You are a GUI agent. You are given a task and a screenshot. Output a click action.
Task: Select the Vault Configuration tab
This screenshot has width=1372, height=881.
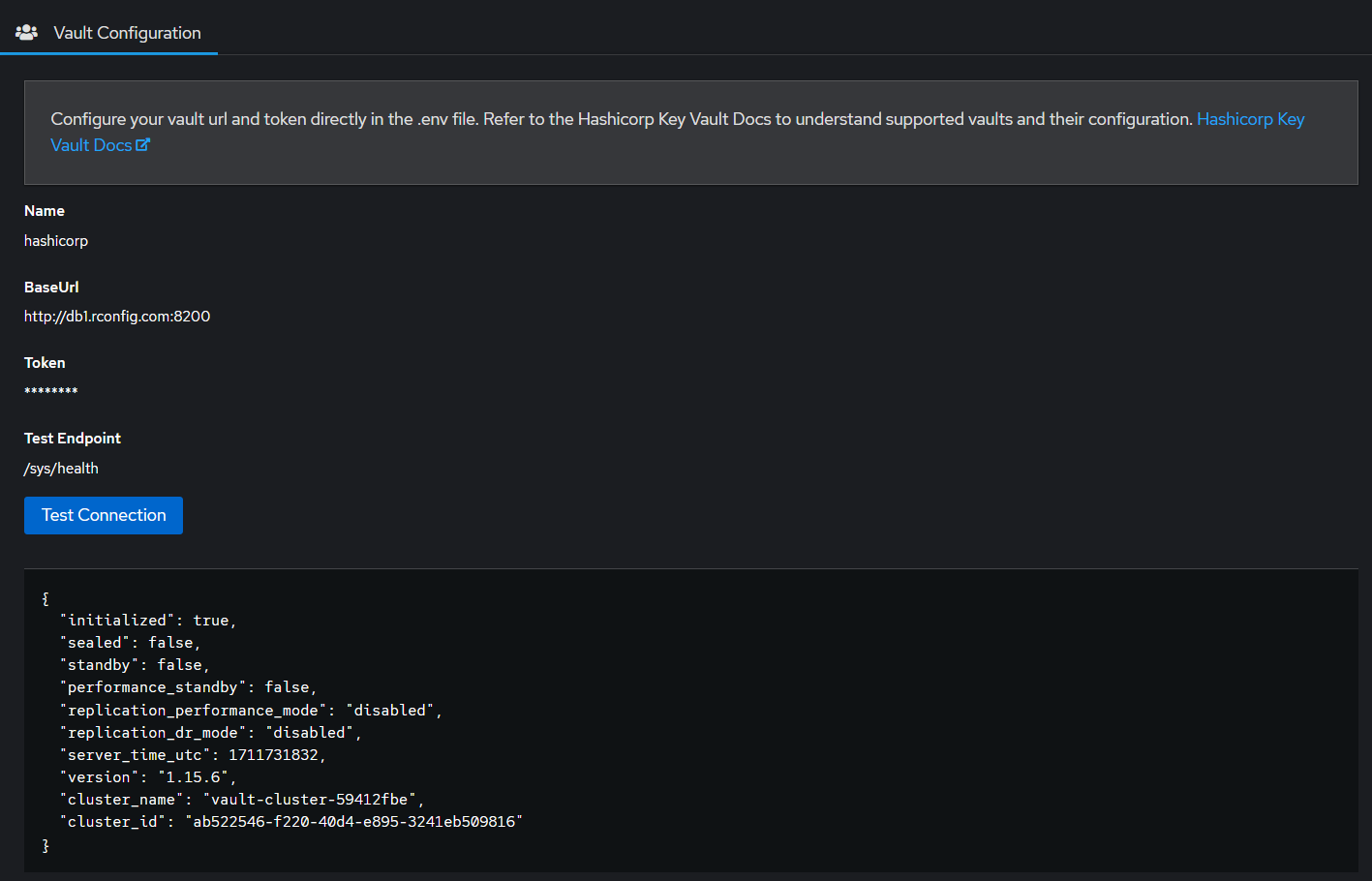click(108, 32)
